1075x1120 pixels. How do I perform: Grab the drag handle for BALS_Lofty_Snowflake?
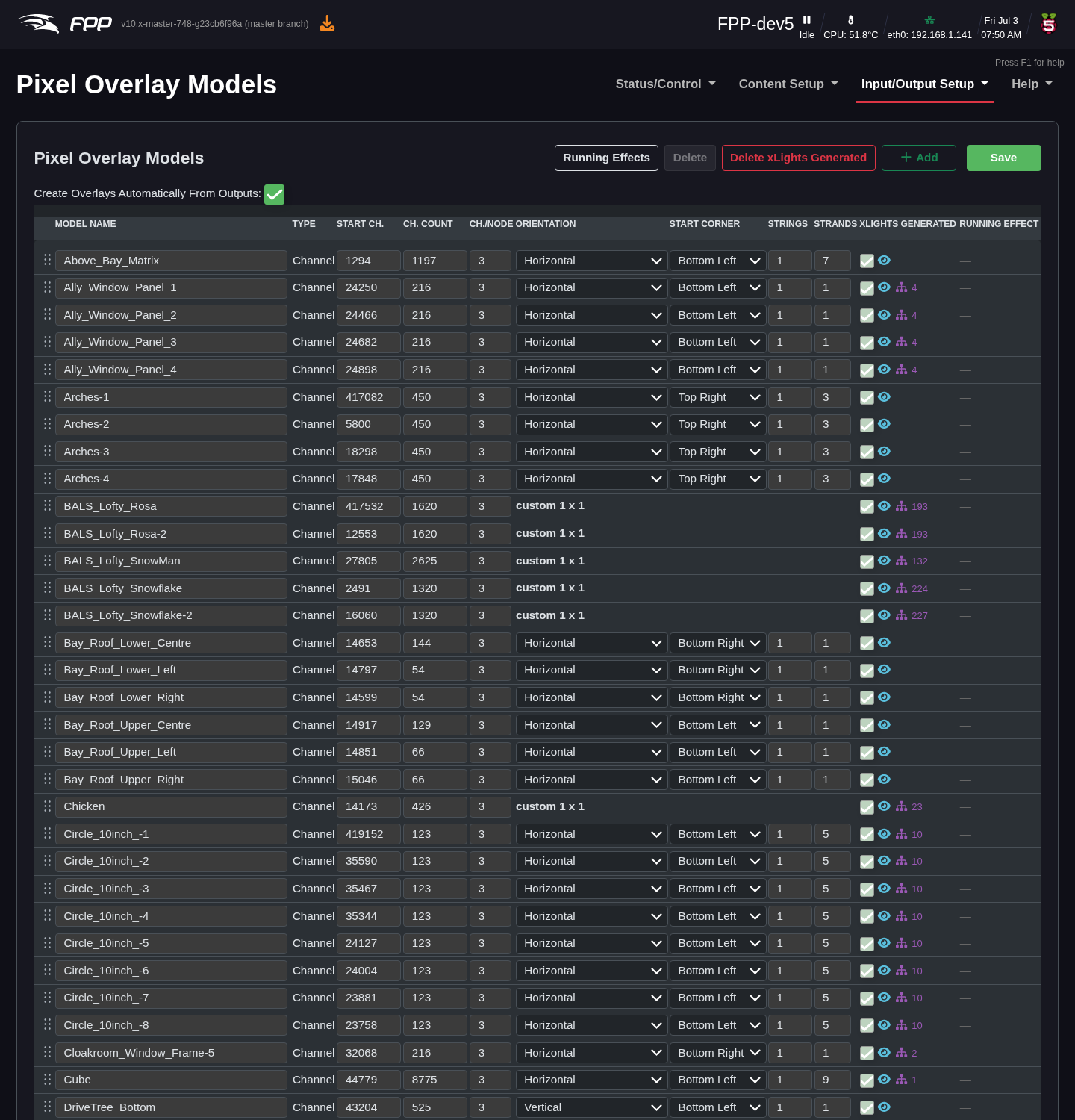47,588
